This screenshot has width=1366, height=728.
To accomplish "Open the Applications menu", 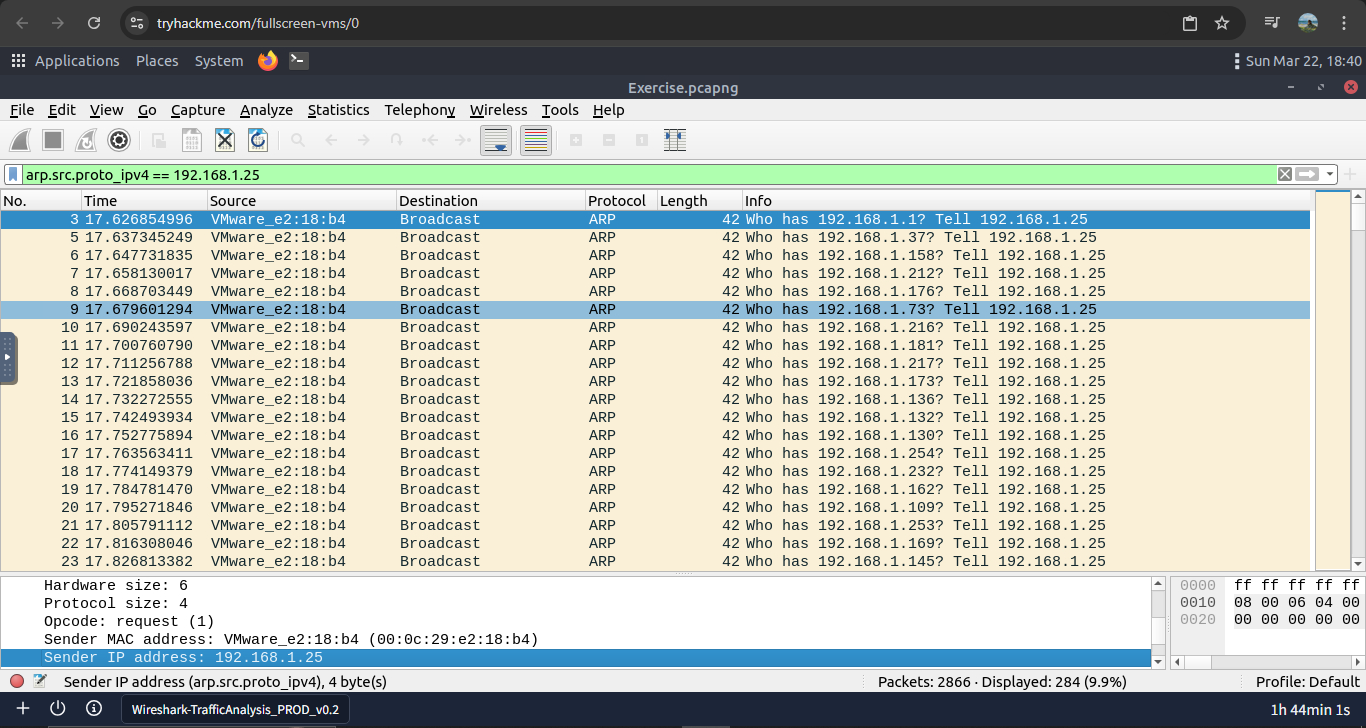I will (66, 61).
